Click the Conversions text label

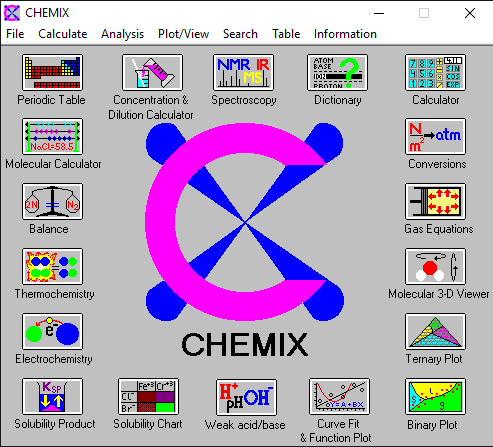(x=437, y=164)
